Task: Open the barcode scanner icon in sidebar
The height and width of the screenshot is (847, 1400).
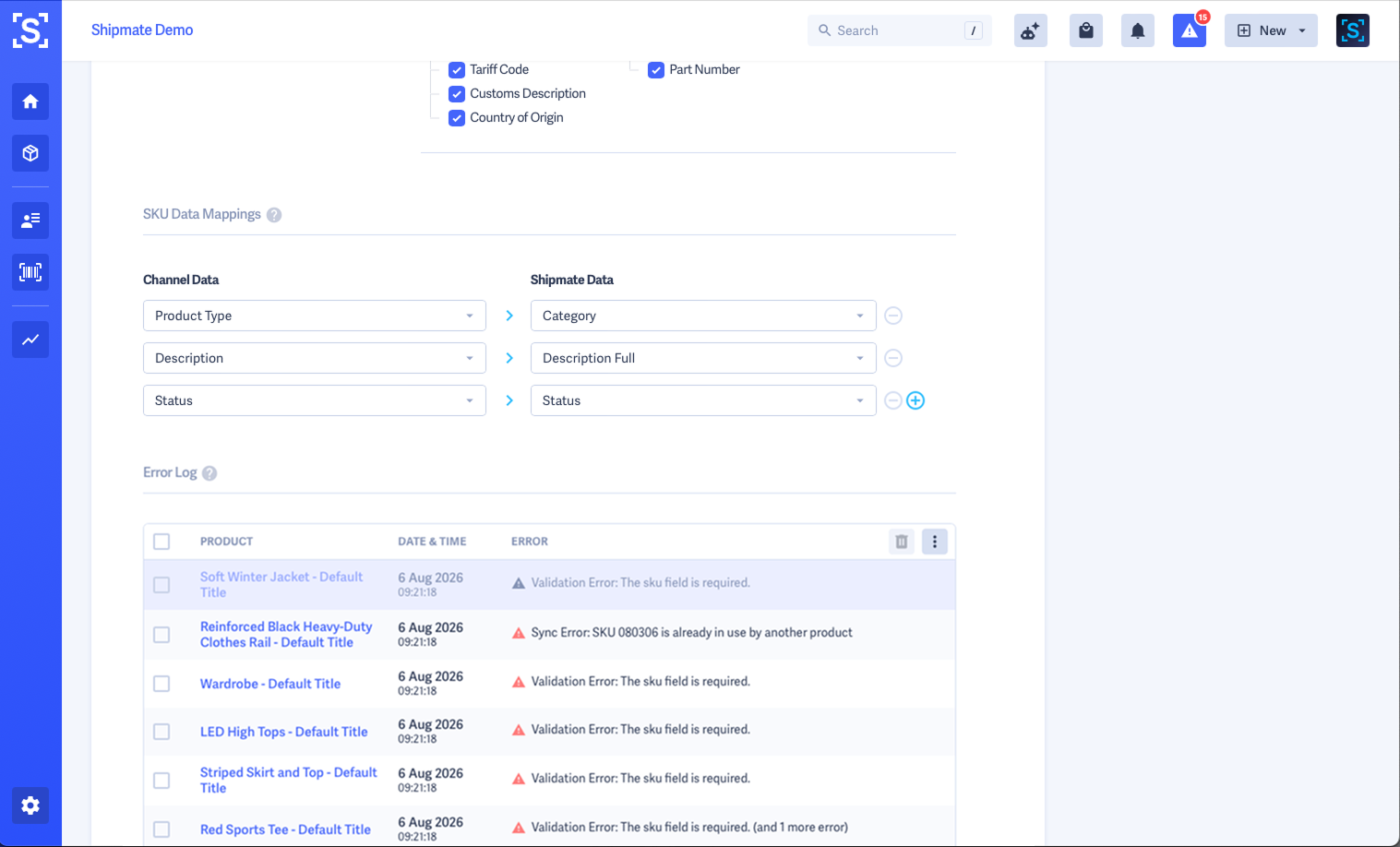Action: 30,272
